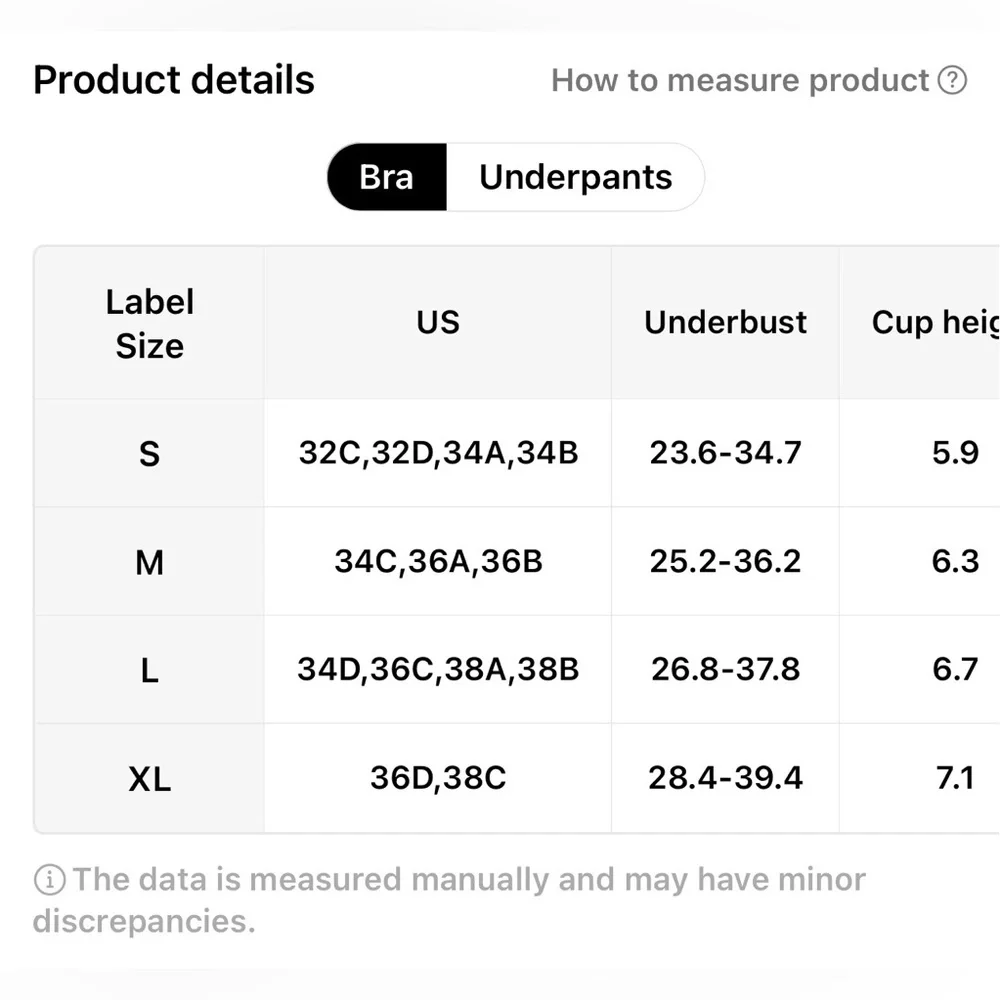
Task: Click the Underbust column header
Action: point(725,322)
